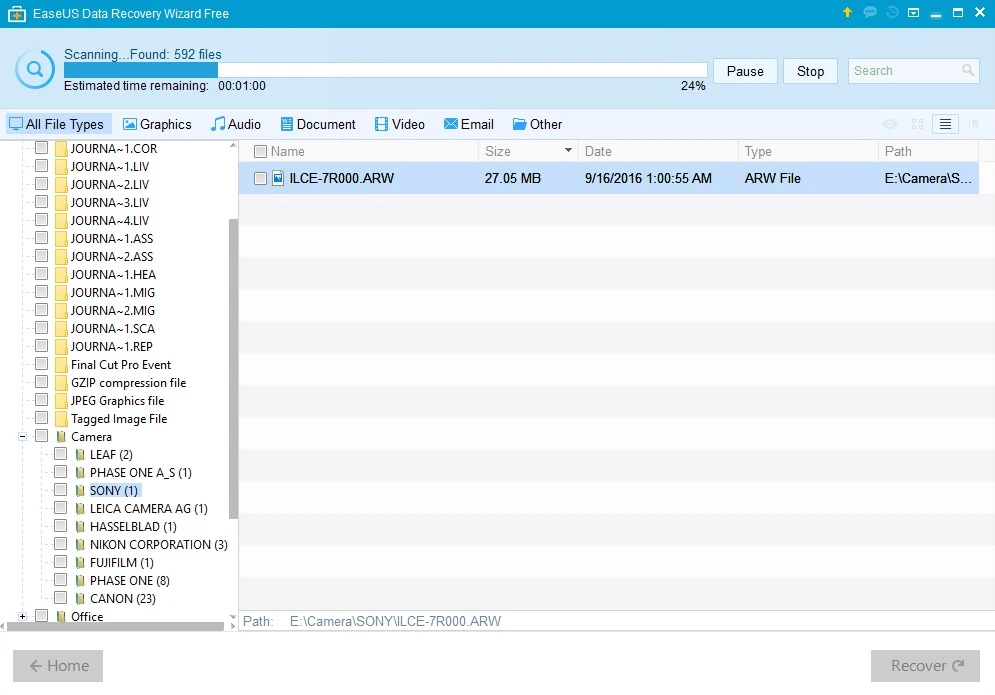Screen dimensions: 995x695
Task: Click the yellow upgrade arrow icon
Action: point(847,13)
